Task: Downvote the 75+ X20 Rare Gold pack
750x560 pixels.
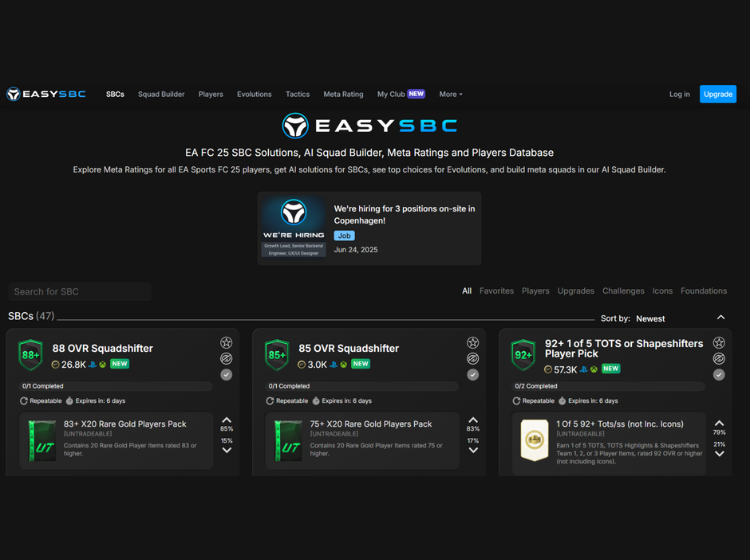Action: click(473, 450)
